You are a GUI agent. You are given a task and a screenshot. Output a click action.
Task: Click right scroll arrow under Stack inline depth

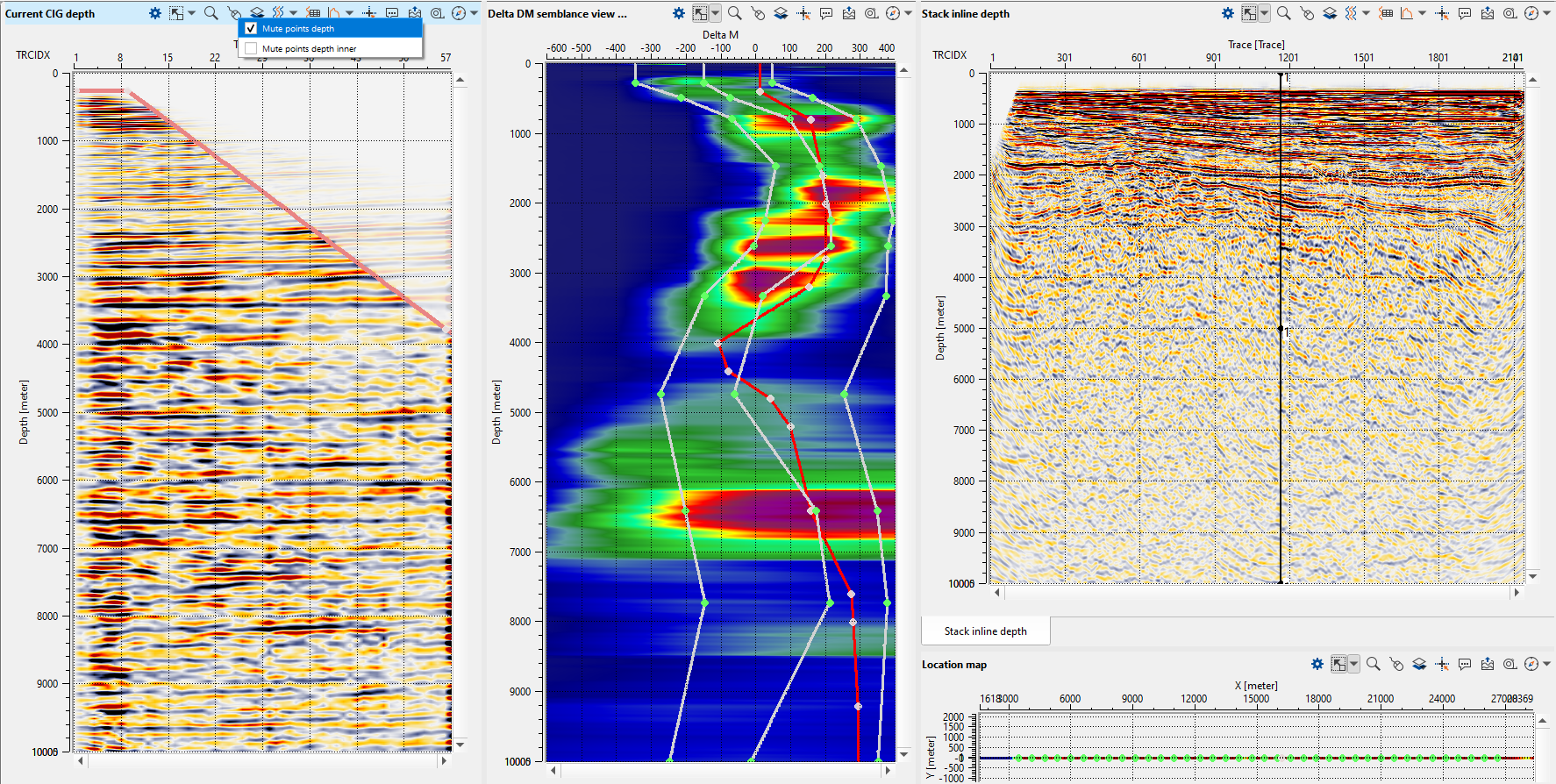click(x=1516, y=593)
